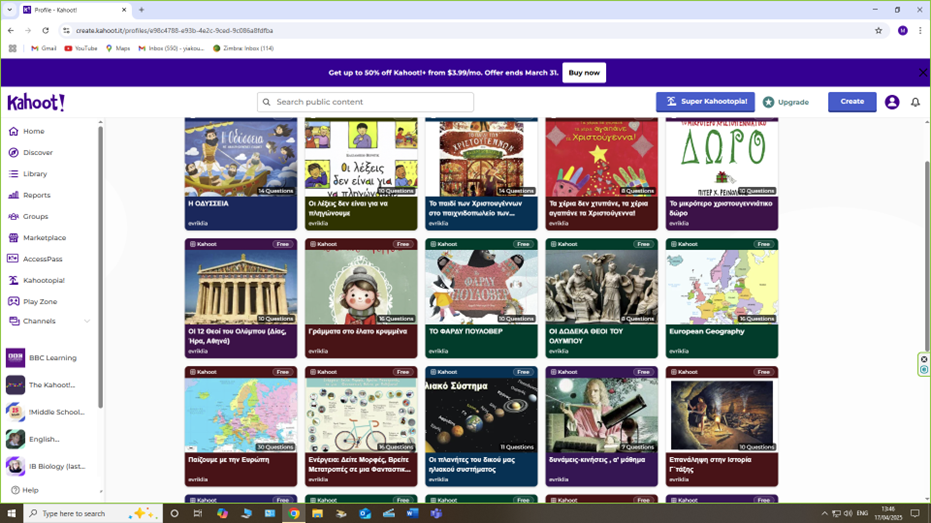Image resolution: width=931 pixels, height=523 pixels.
Task: Click the Super Kahootopia! button
Action: tap(705, 102)
